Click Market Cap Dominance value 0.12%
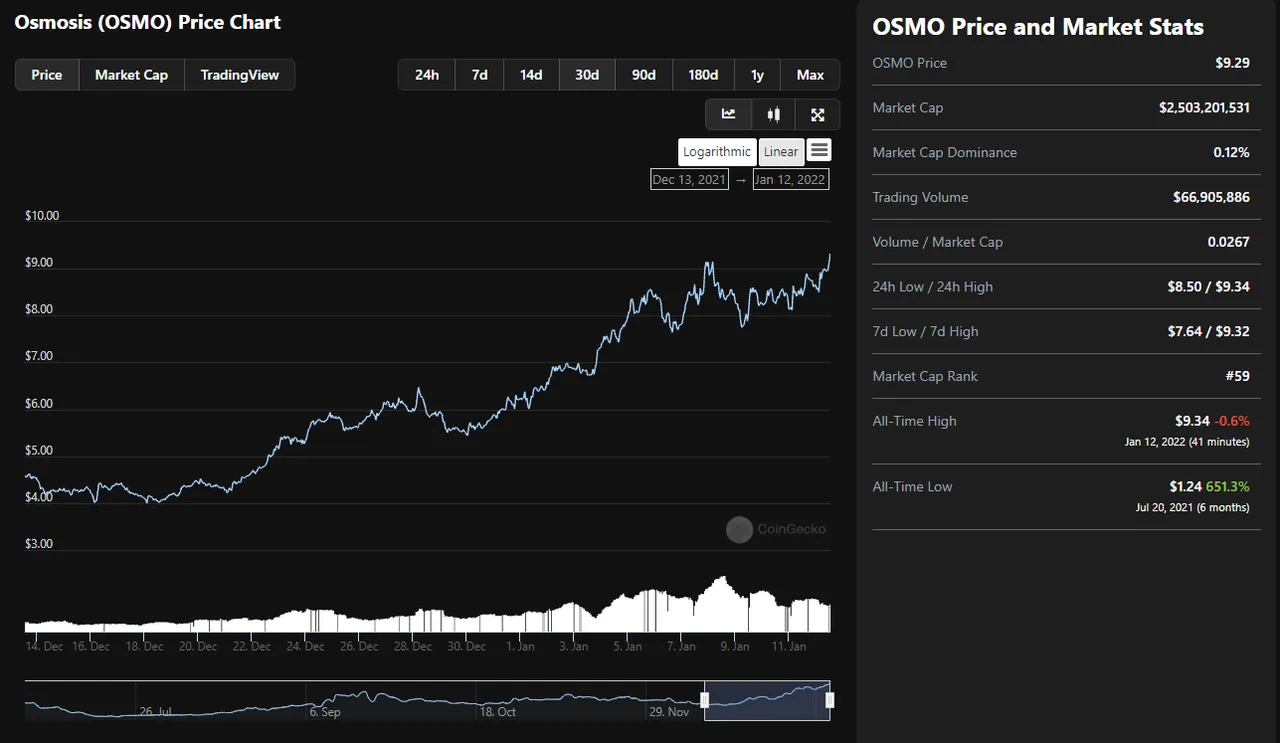1280x743 pixels. pyautogui.click(x=1231, y=153)
